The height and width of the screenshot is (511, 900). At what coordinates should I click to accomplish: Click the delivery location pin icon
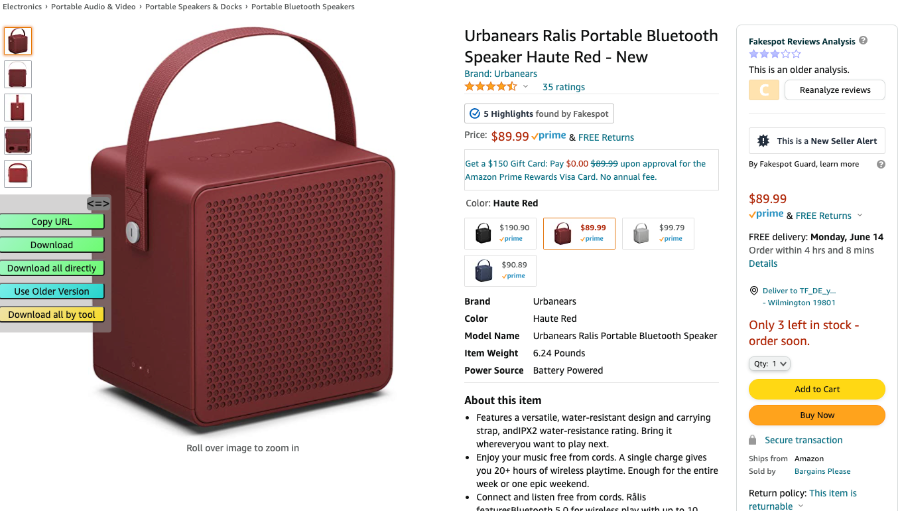(754, 291)
